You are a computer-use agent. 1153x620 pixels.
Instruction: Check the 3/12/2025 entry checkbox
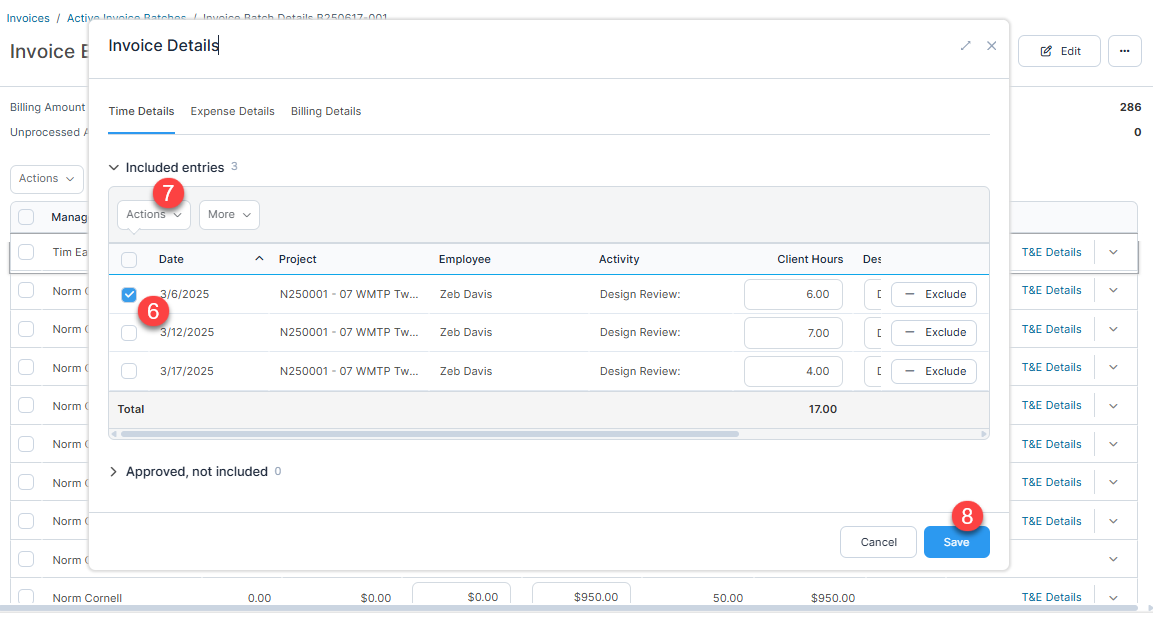point(129,332)
